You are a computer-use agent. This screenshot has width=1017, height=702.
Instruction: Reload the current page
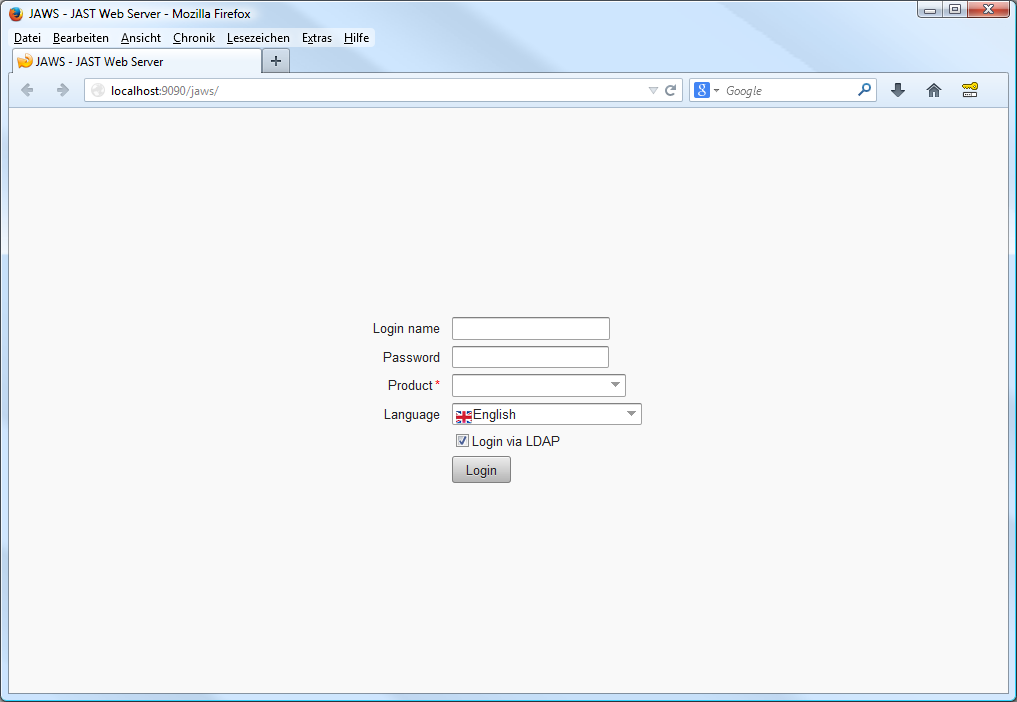pos(670,89)
